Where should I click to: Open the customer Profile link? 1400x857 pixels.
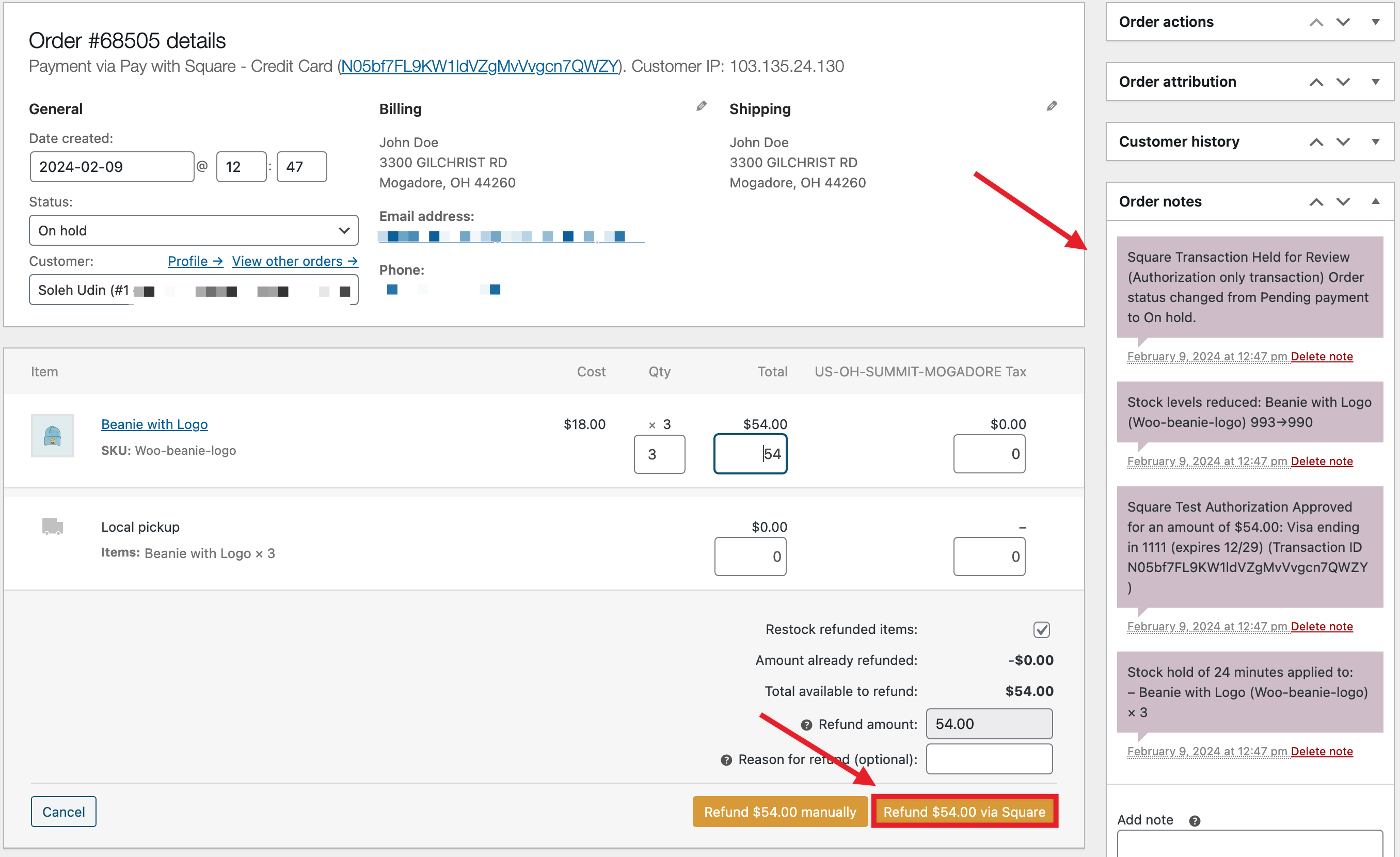196,261
